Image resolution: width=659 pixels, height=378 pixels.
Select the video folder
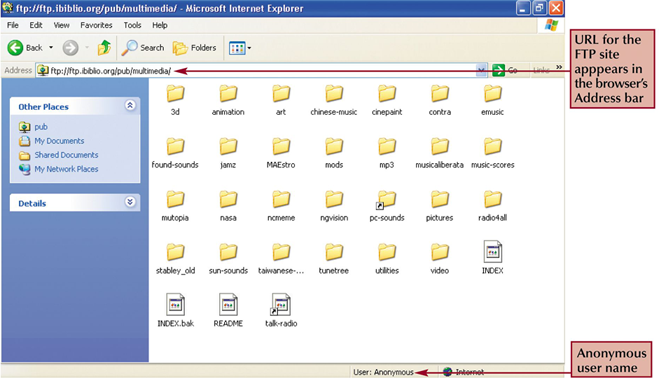pos(440,259)
